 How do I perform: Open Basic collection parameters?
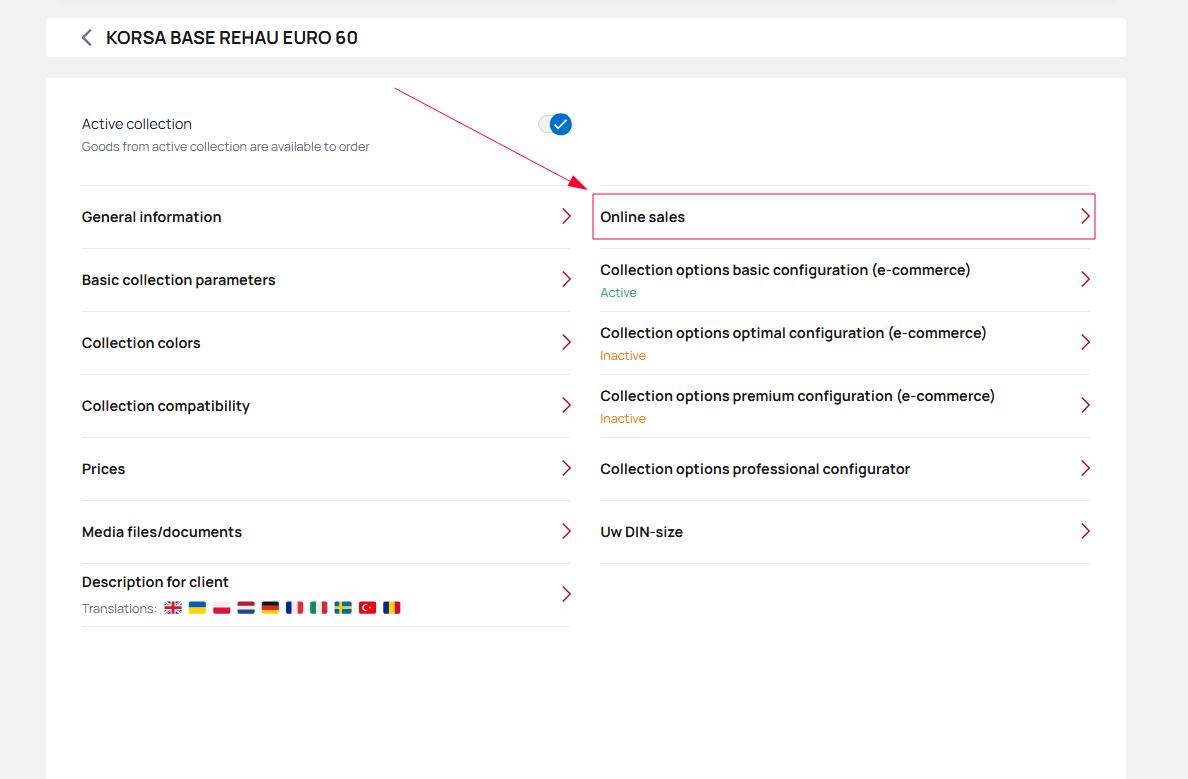[179, 280]
